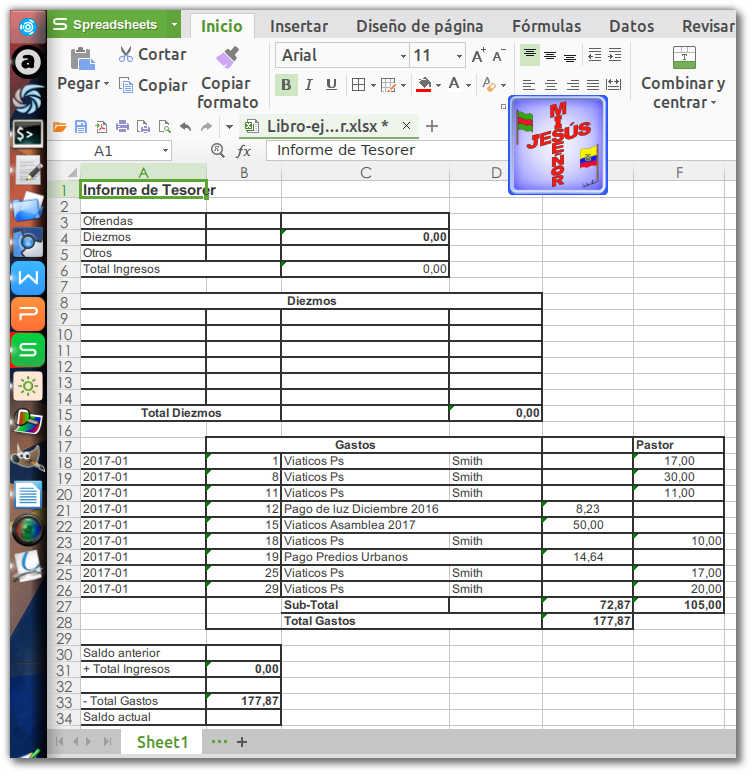Image resolution: width=752 pixels, height=774 pixels.
Task: Click the open folder icon
Action: (60, 127)
